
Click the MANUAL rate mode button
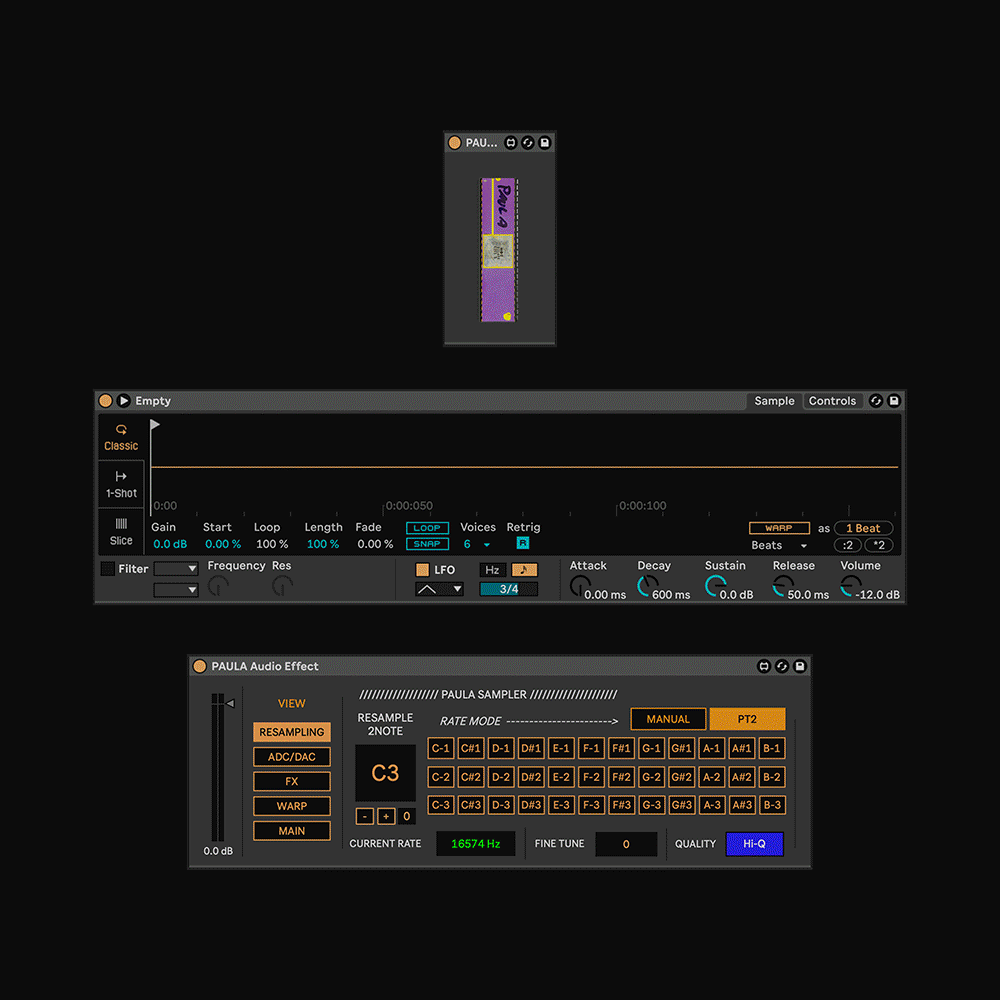pyautogui.click(x=667, y=719)
